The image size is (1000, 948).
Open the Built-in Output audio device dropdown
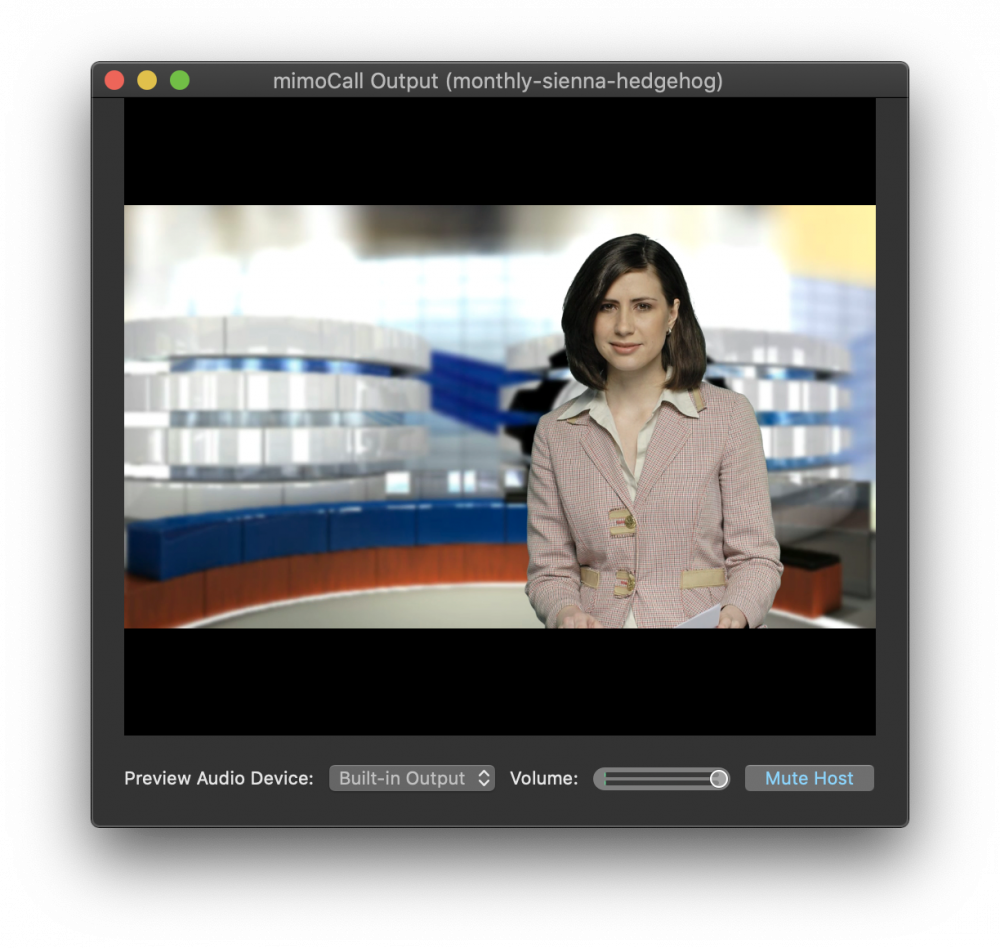point(411,778)
